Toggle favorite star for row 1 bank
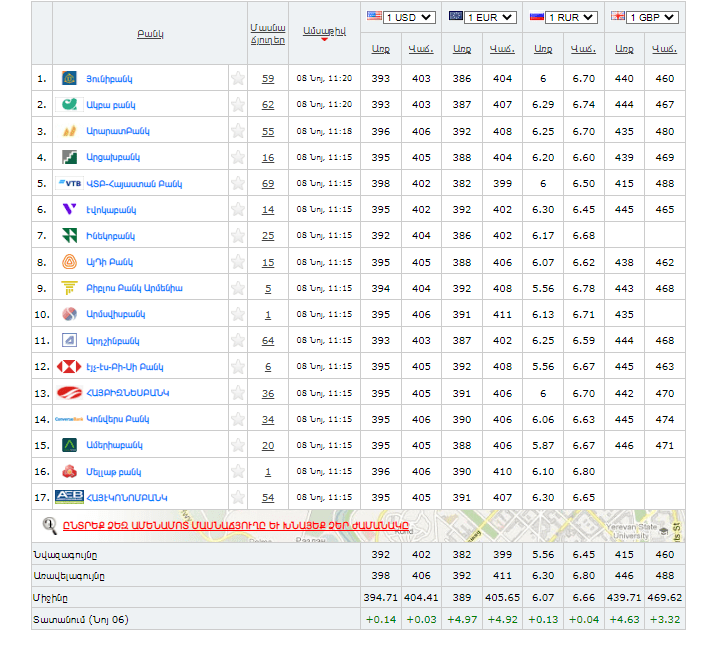This screenshot has width=715, height=649. click(x=238, y=78)
